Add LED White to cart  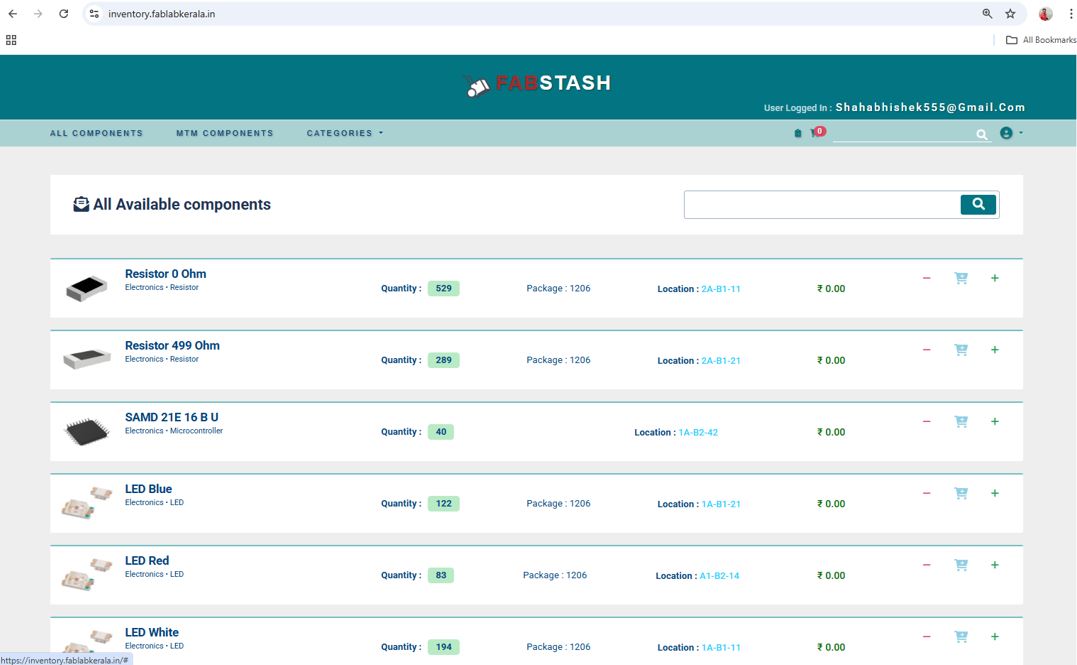[x=961, y=637]
